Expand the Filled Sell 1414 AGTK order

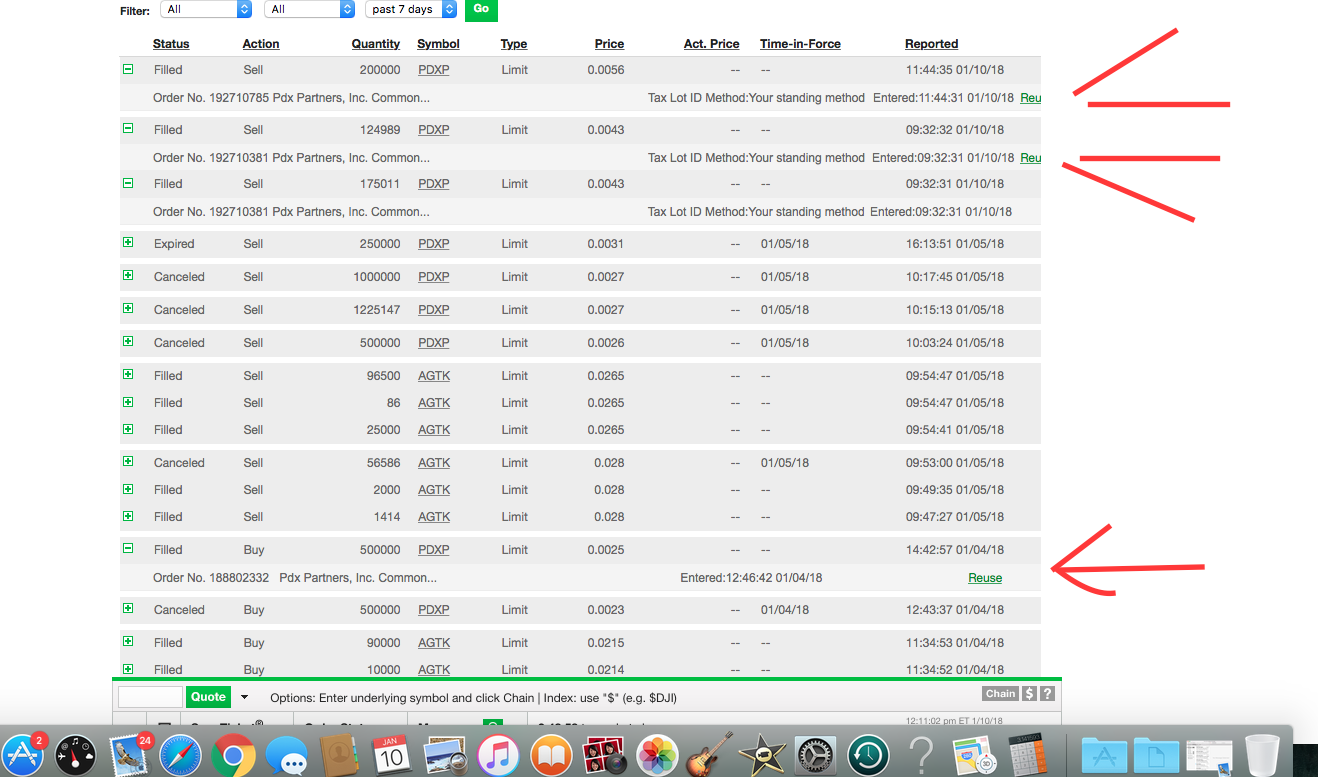(x=128, y=516)
